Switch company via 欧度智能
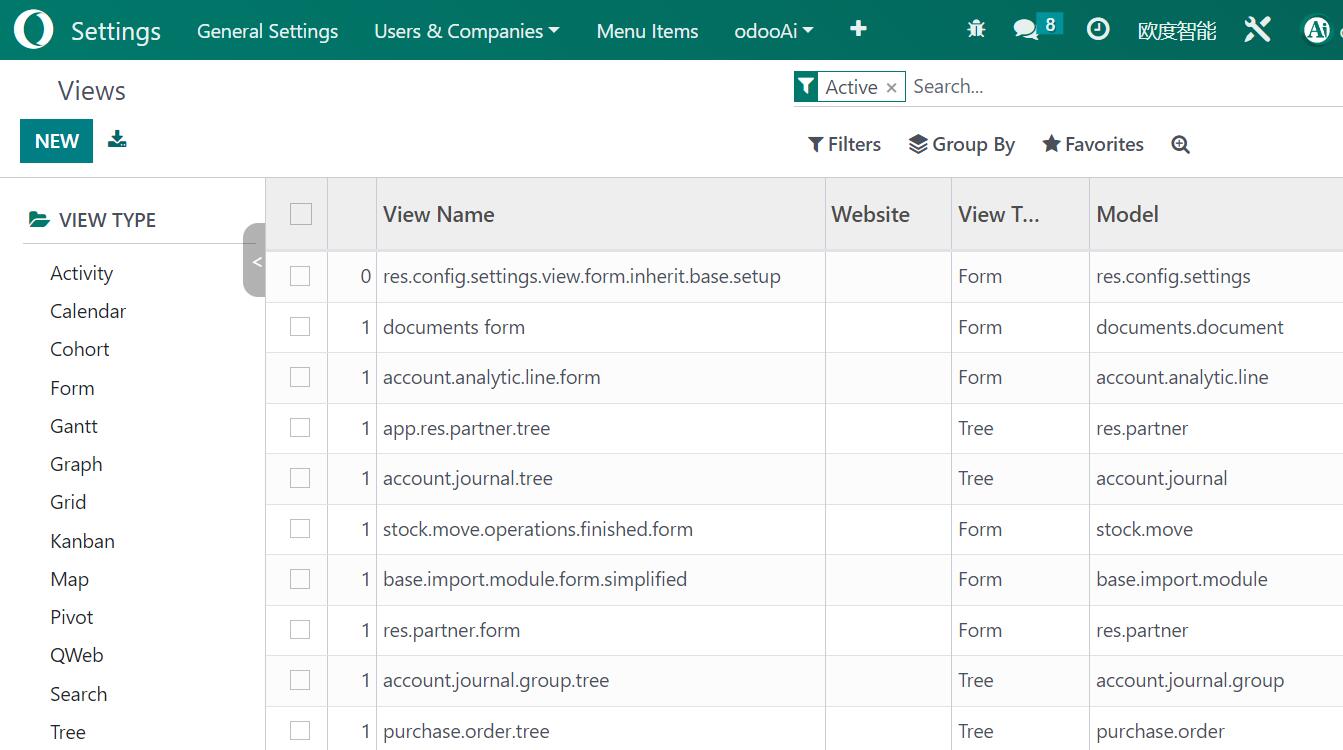The image size is (1343, 750). 1177,31
